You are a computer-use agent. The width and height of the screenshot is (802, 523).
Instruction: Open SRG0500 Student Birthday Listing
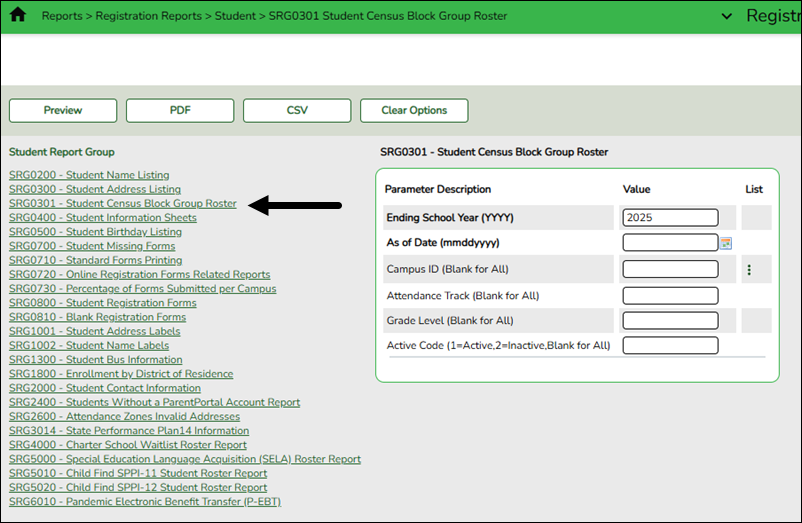tap(95, 232)
